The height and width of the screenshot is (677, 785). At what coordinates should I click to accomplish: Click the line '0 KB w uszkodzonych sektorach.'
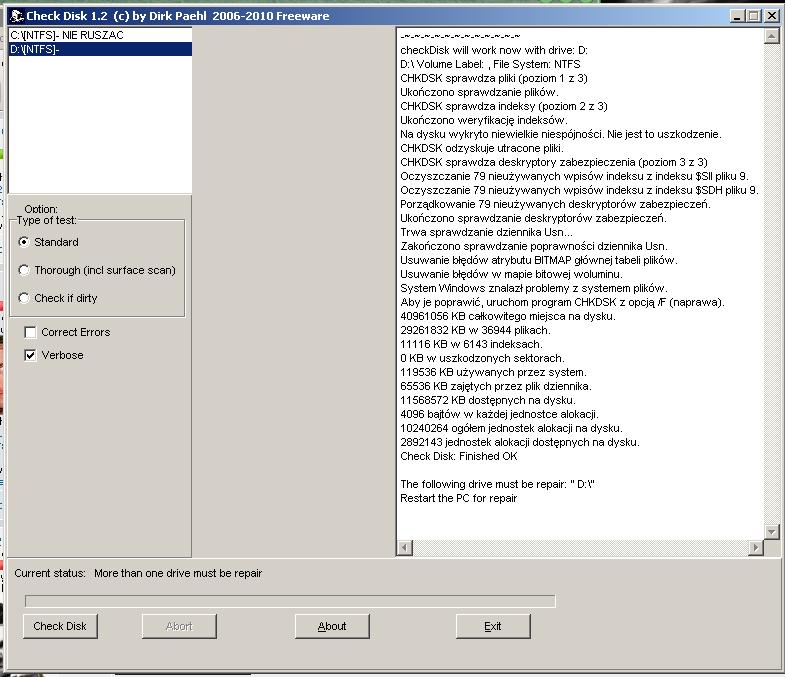pyautogui.click(x=483, y=359)
